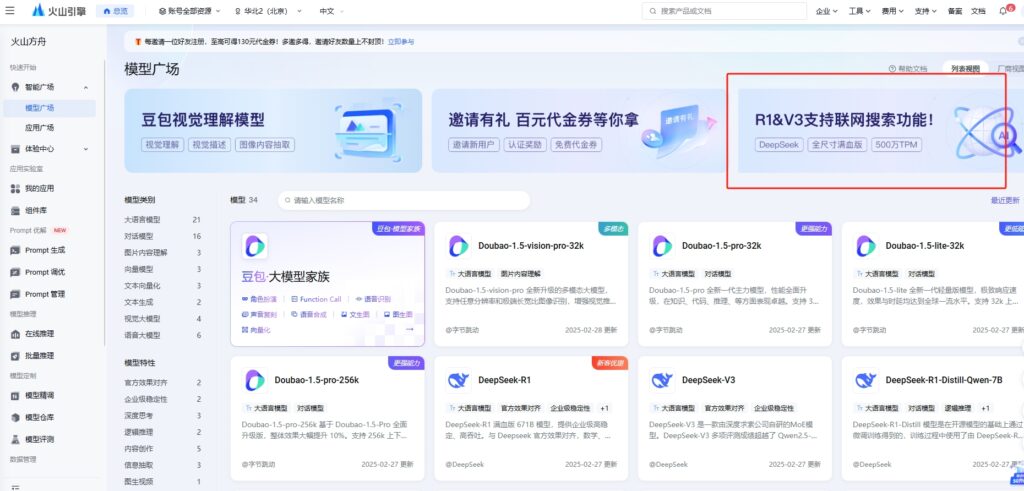Click the 在线推理 sidebar icon

[x=15, y=335]
